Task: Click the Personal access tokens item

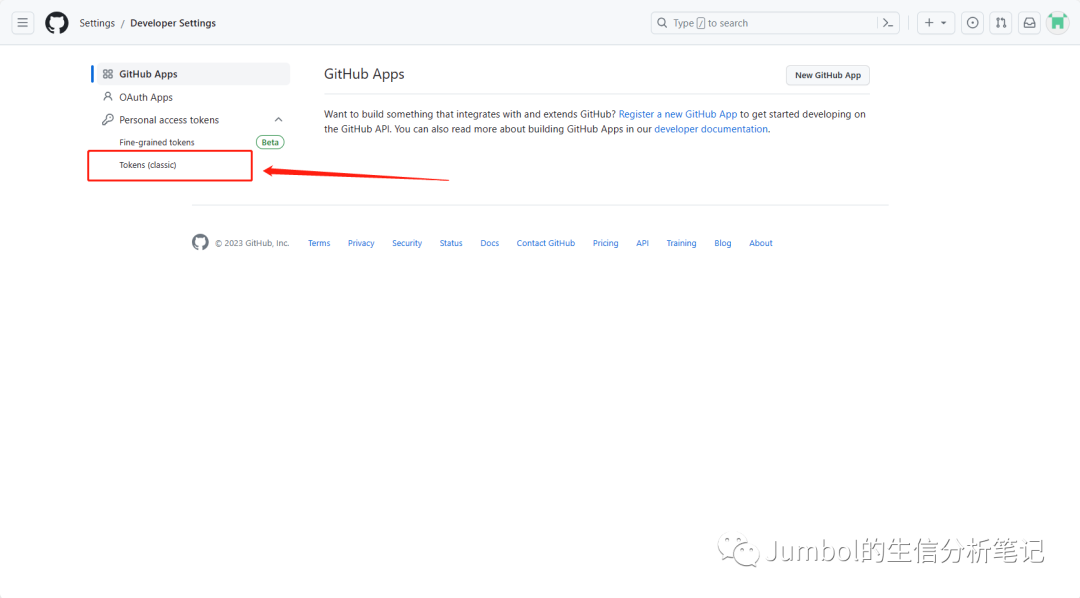Action: coord(169,120)
